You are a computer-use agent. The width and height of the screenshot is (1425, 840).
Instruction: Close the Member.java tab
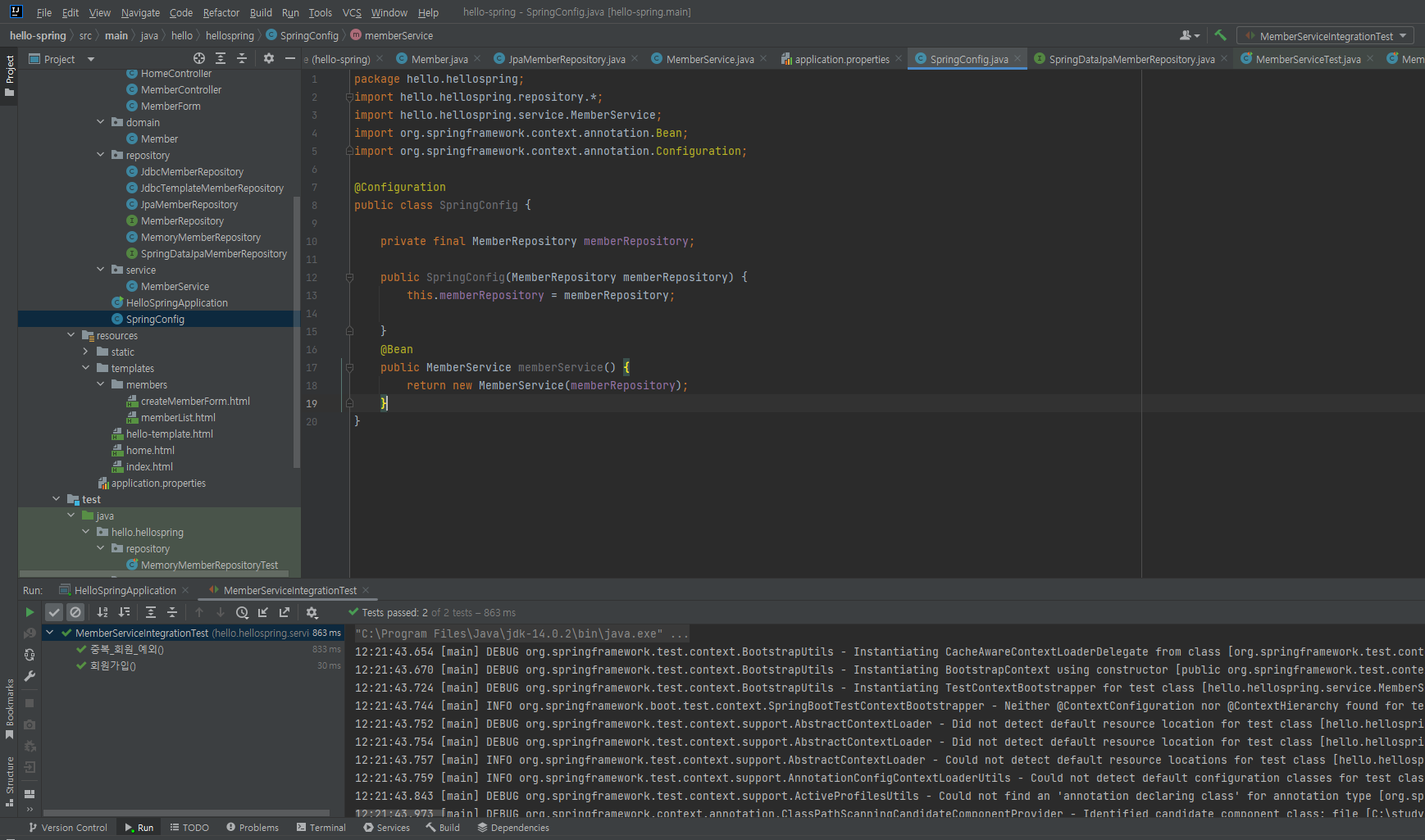477,58
